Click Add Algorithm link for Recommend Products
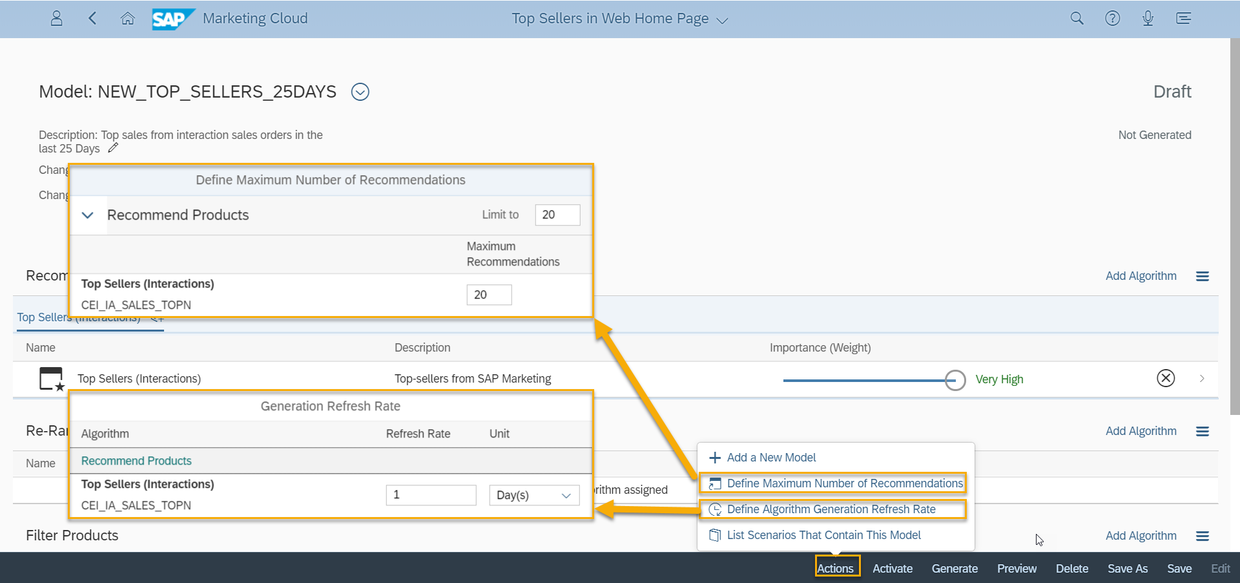 tap(1141, 276)
